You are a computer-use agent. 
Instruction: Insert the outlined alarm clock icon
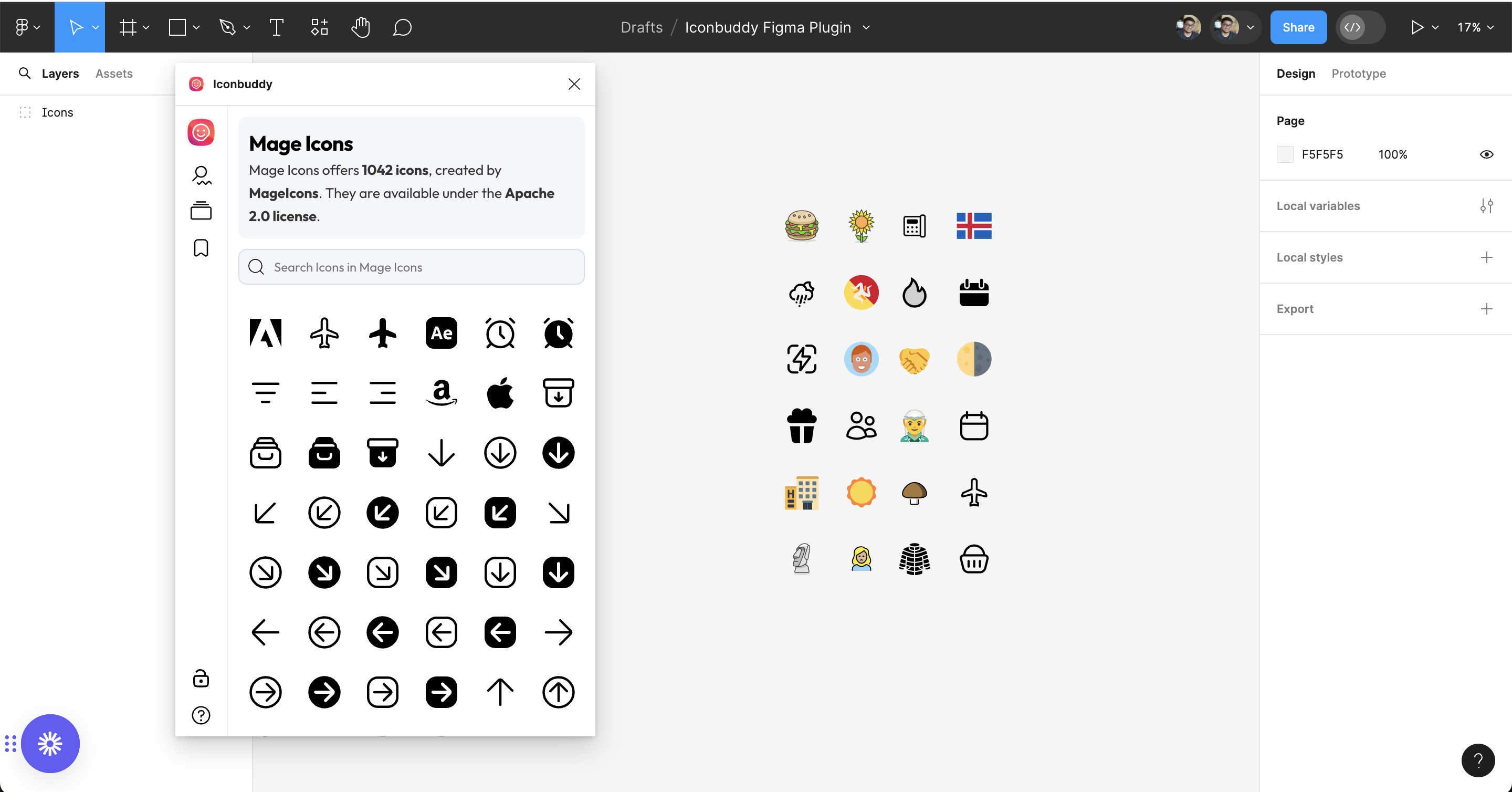(x=500, y=333)
